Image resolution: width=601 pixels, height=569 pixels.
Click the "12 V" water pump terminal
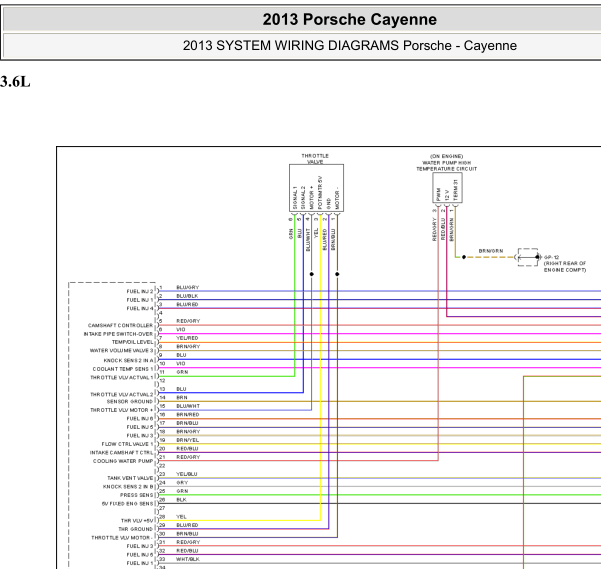tap(447, 195)
